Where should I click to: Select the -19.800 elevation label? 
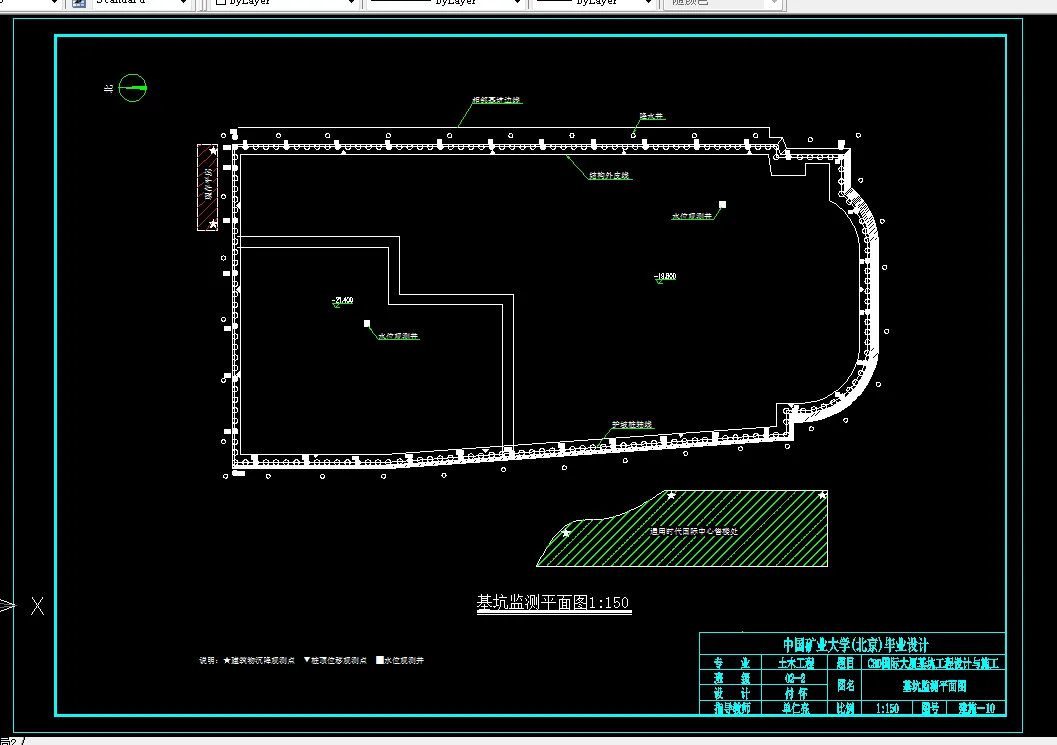pos(665,276)
